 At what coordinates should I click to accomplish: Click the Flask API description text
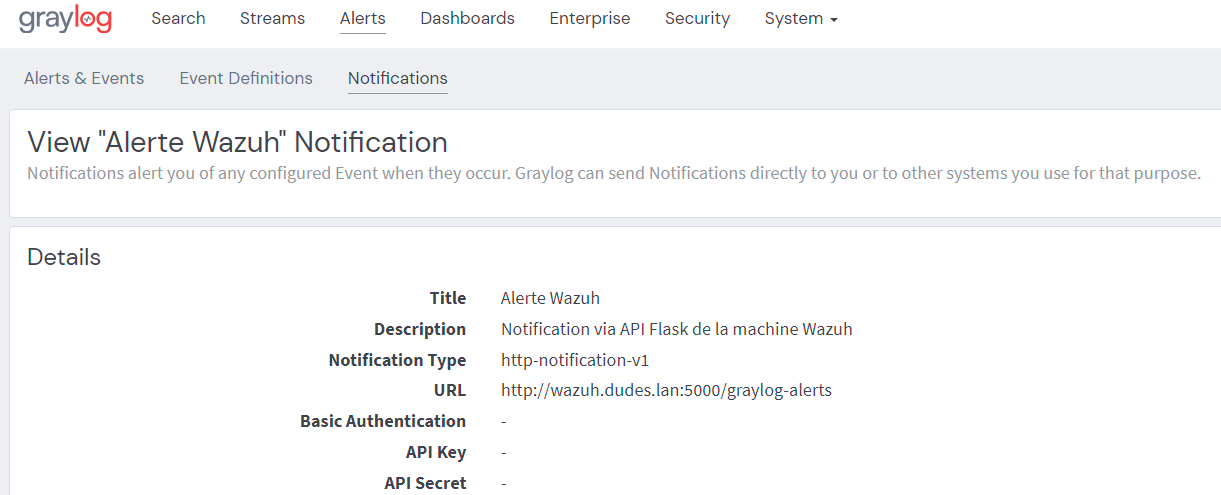tap(676, 329)
